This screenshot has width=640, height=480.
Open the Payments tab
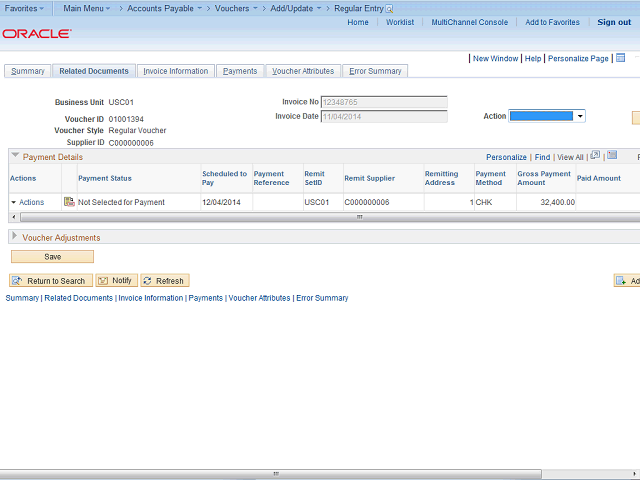click(240, 71)
